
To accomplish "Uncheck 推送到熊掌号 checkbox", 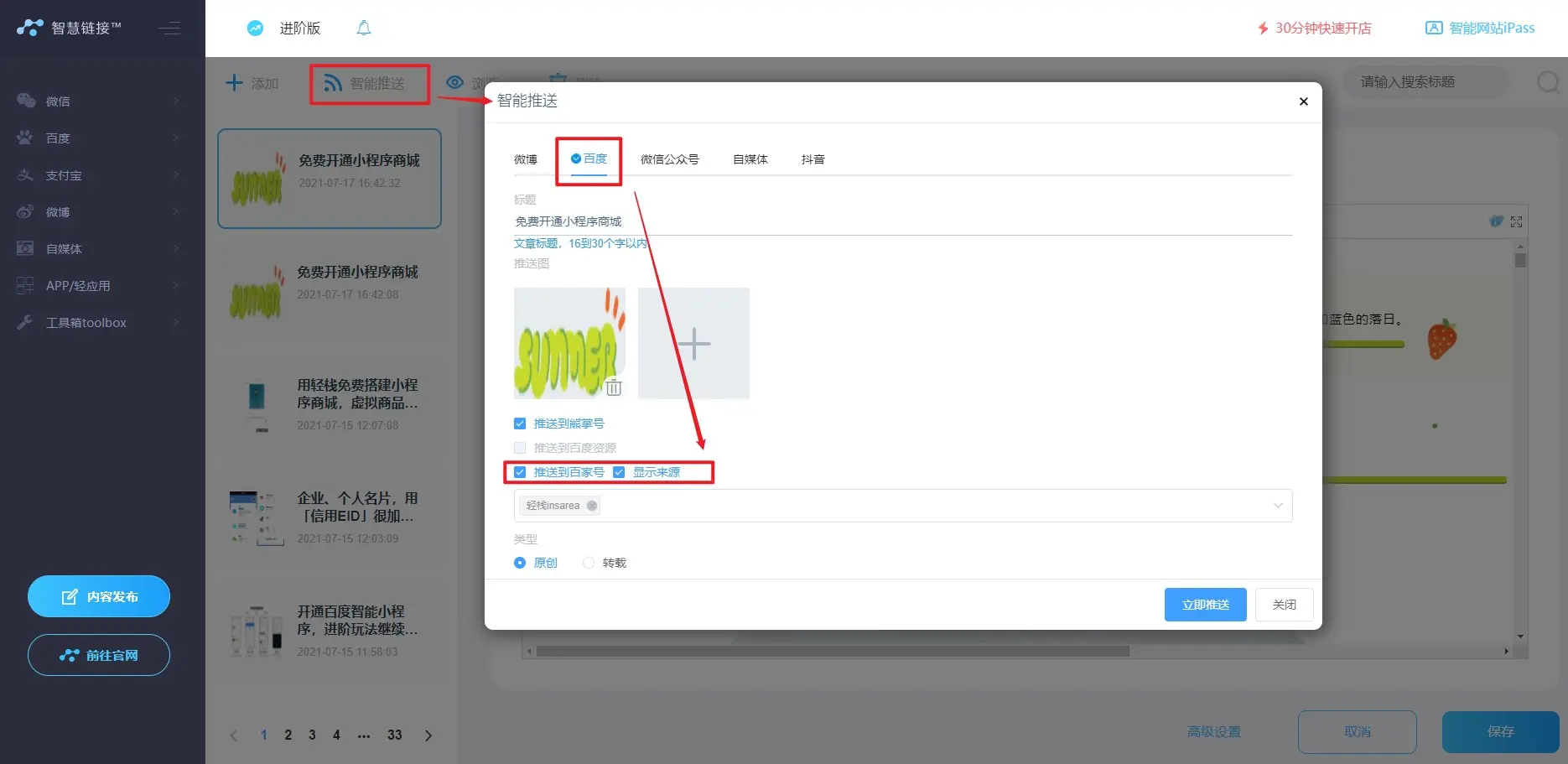I will (x=520, y=424).
